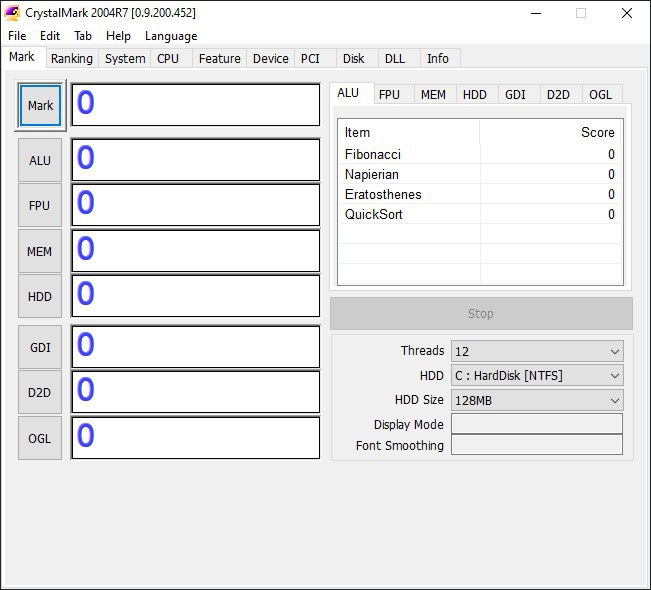Image resolution: width=651 pixels, height=590 pixels.
Task: Select the top-level Mark tab
Action: pyautogui.click(x=22, y=57)
